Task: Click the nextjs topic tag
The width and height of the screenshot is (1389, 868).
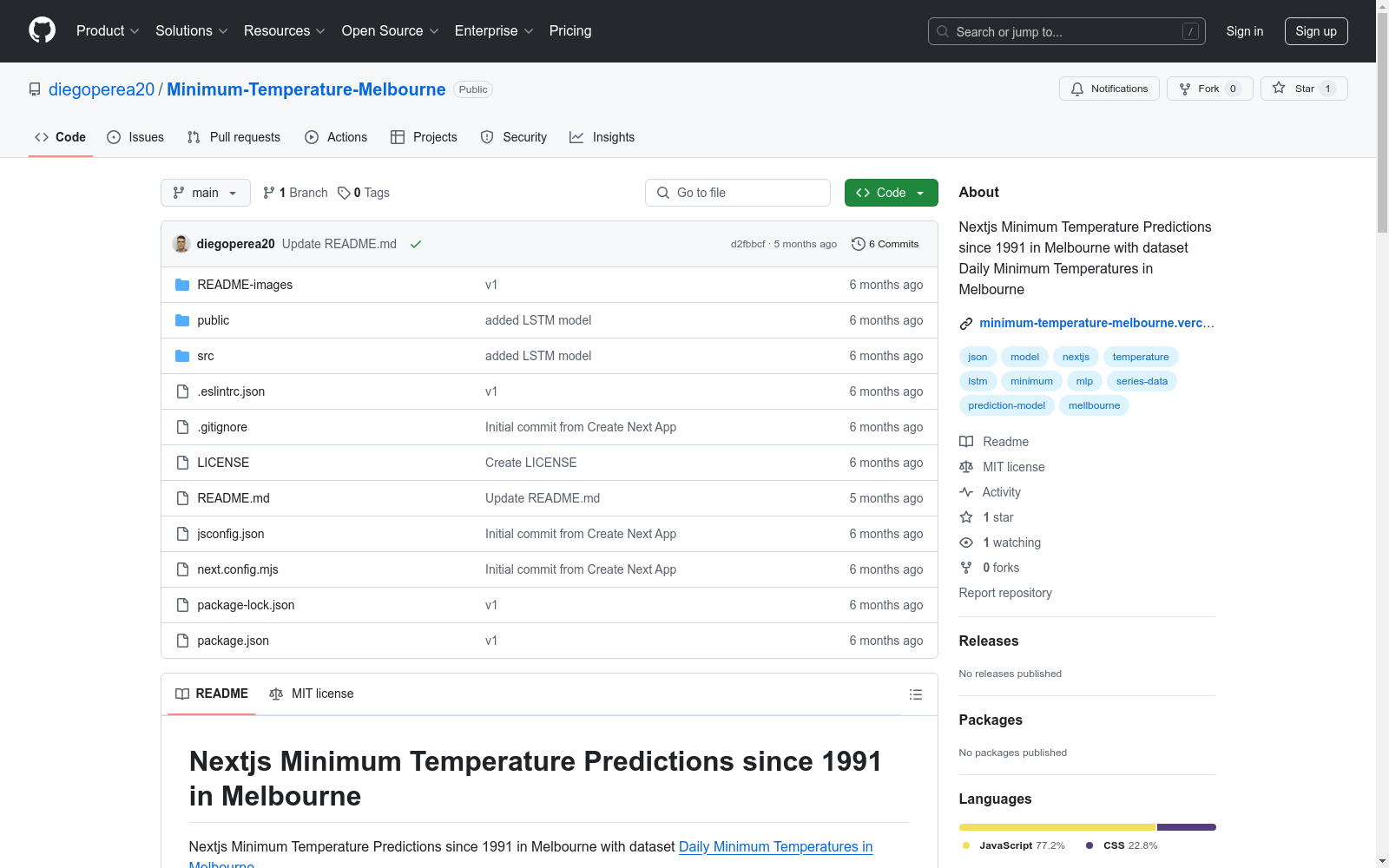Action: click(1076, 357)
